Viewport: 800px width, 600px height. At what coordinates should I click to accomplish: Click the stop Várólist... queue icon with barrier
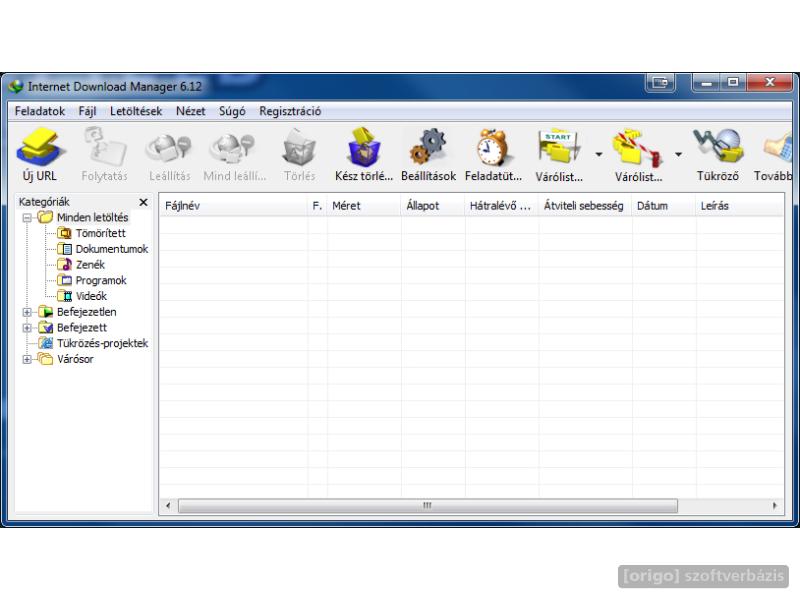pos(638,147)
